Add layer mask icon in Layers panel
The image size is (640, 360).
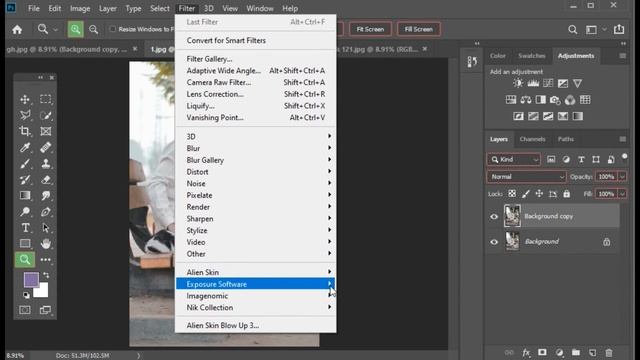[x=542, y=353]
